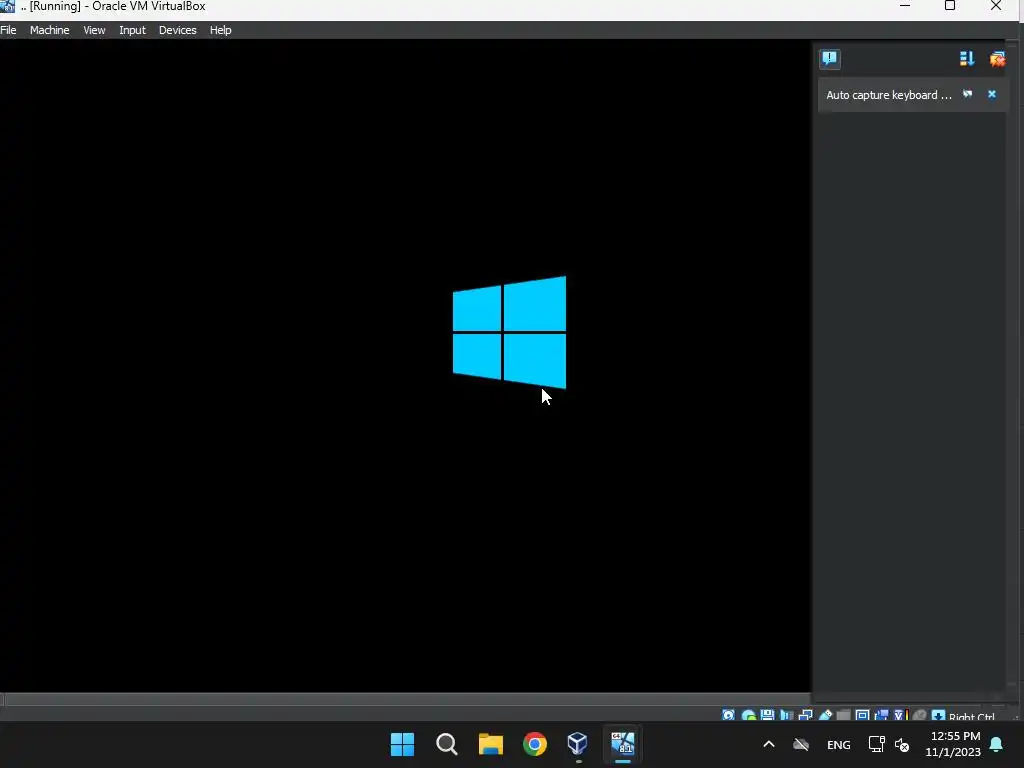The width and height of the screenshot is (1024, 768).
Task: Open the Input menu
Action: click(x=133, y=30)
